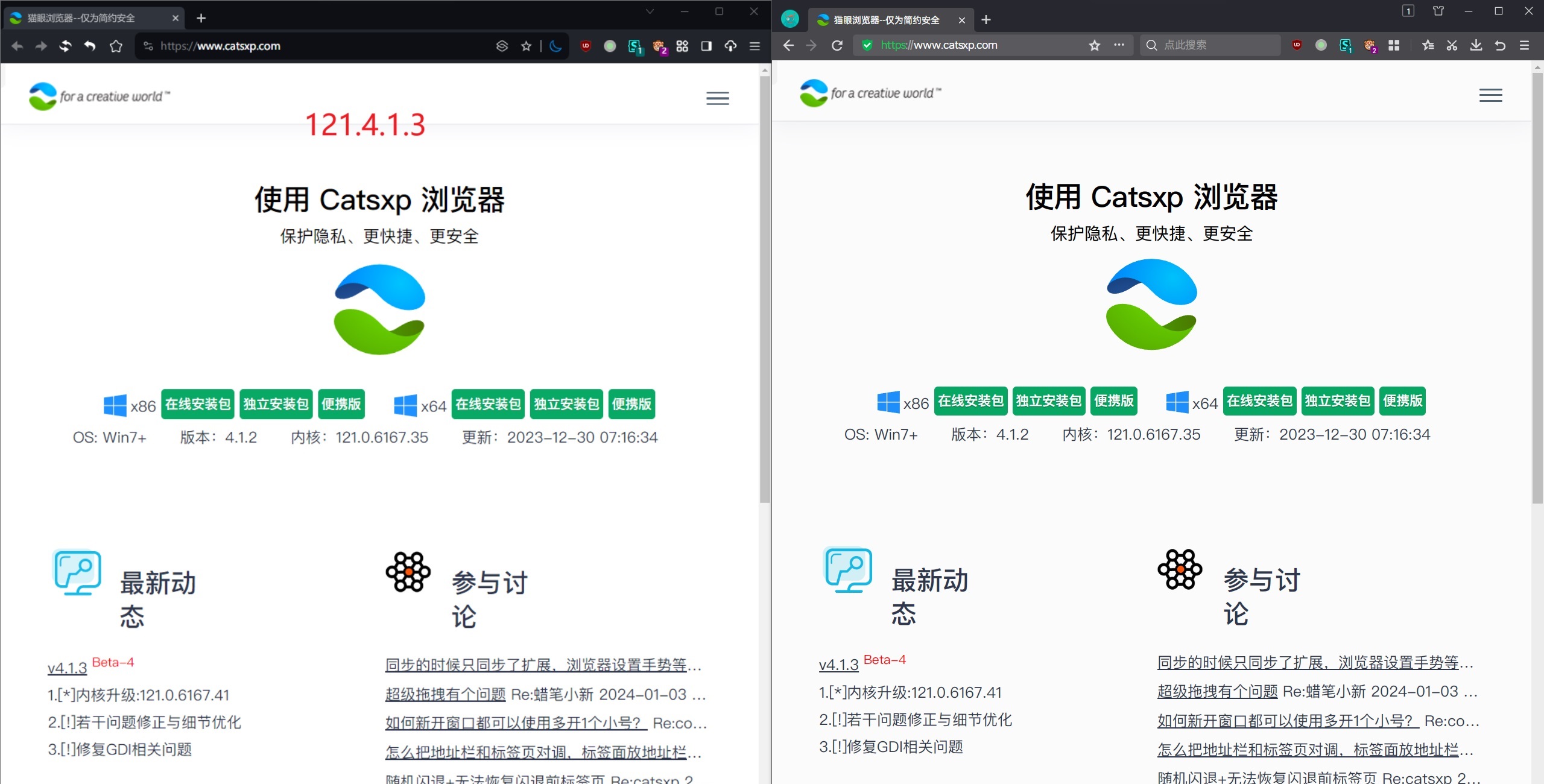
Task: Click profile avatar in right browser window
Action: 790,19
